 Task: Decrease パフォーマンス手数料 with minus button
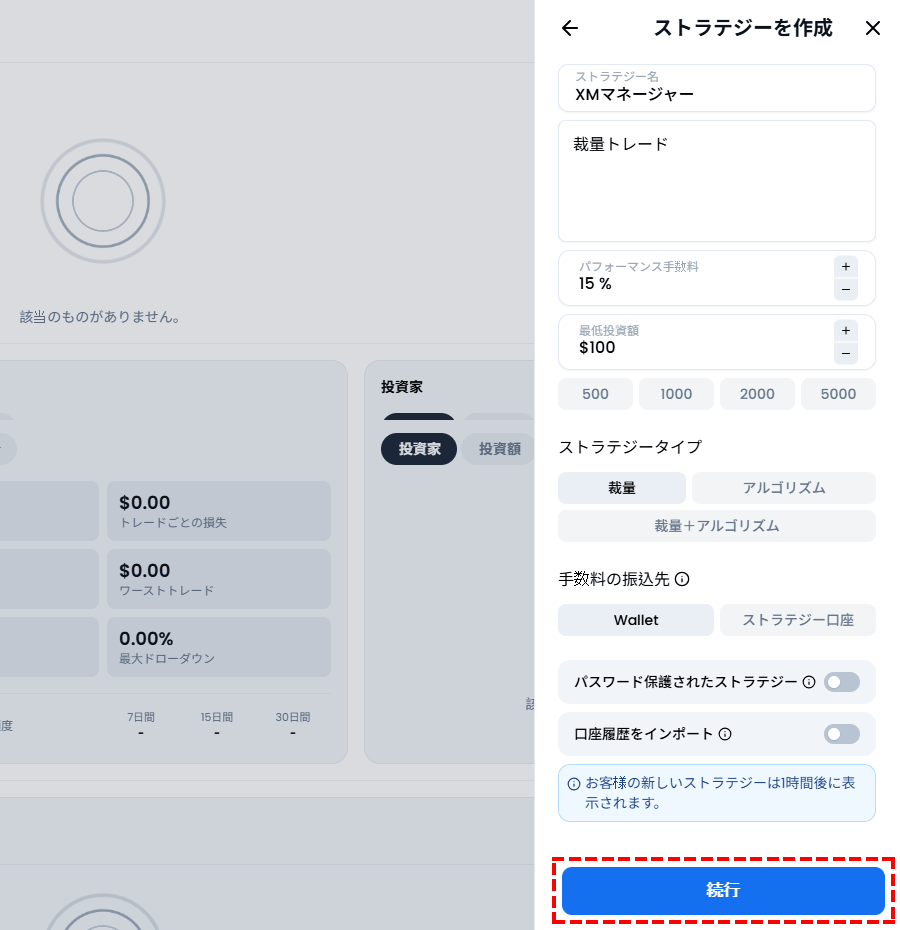tap(845, 289)
